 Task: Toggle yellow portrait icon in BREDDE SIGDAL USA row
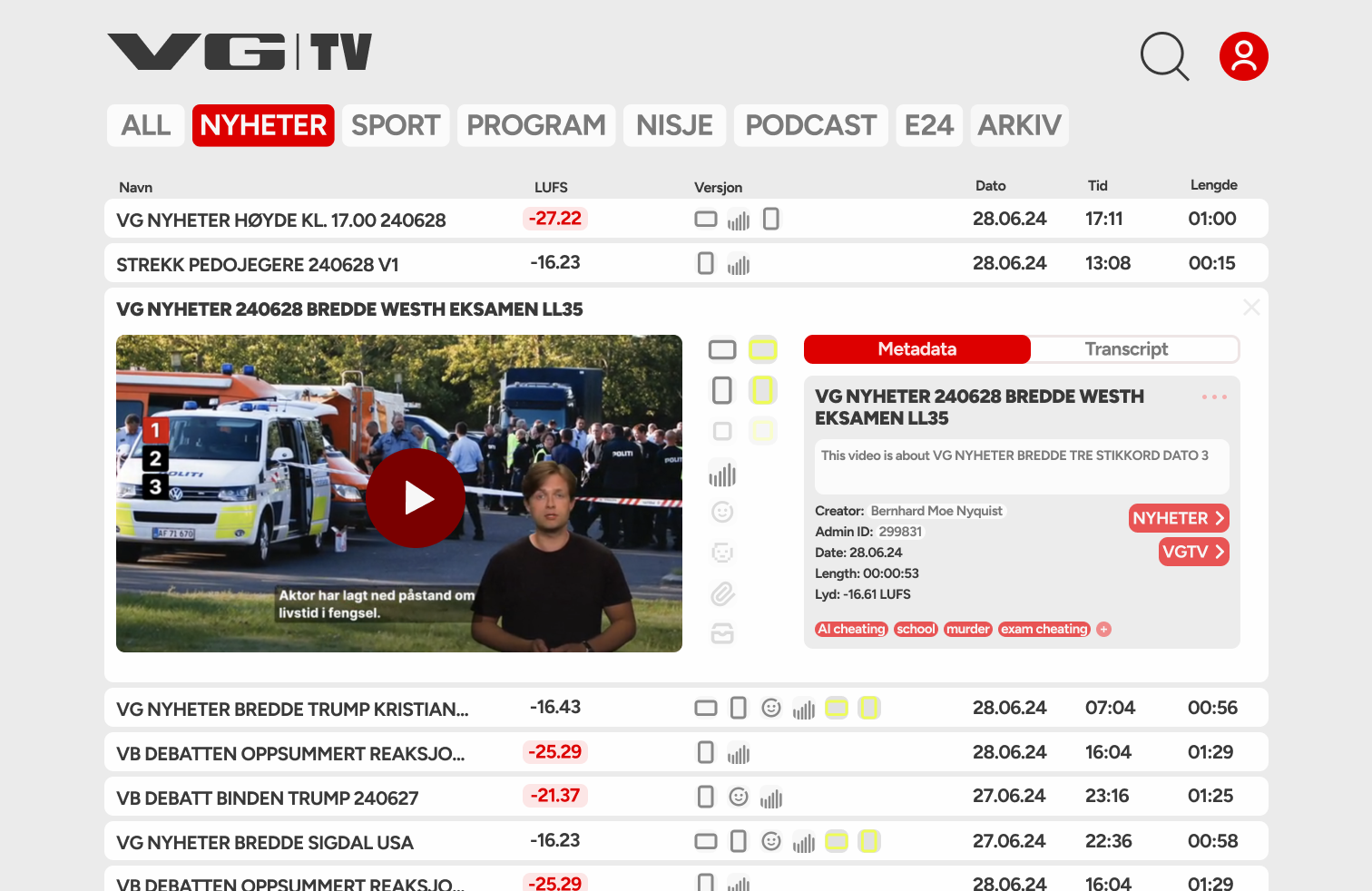(869, 841)
